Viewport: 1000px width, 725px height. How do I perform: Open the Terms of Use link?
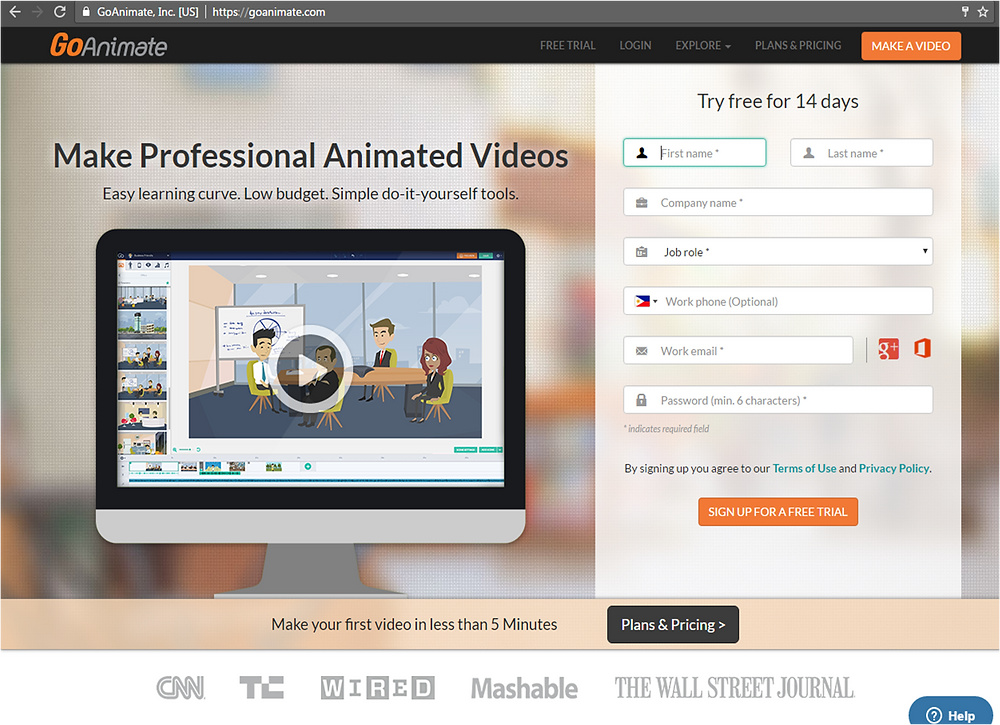(x=804, y=468)
